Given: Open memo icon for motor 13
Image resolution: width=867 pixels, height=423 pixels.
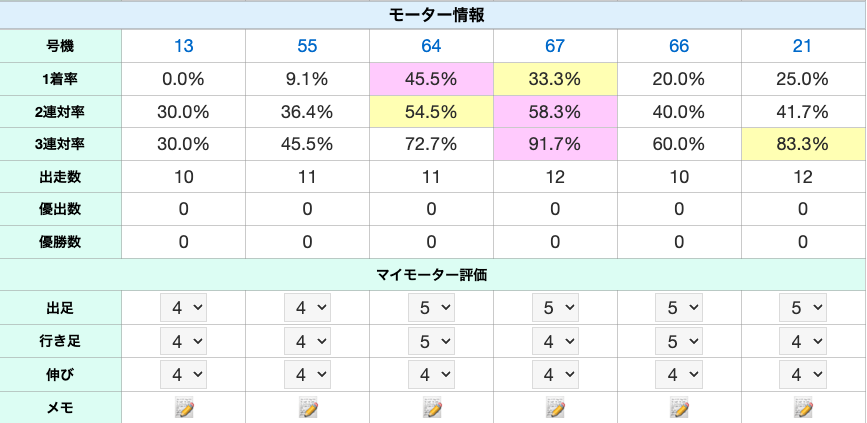Looking at the screenshot, I should click(x=184, y=407).
